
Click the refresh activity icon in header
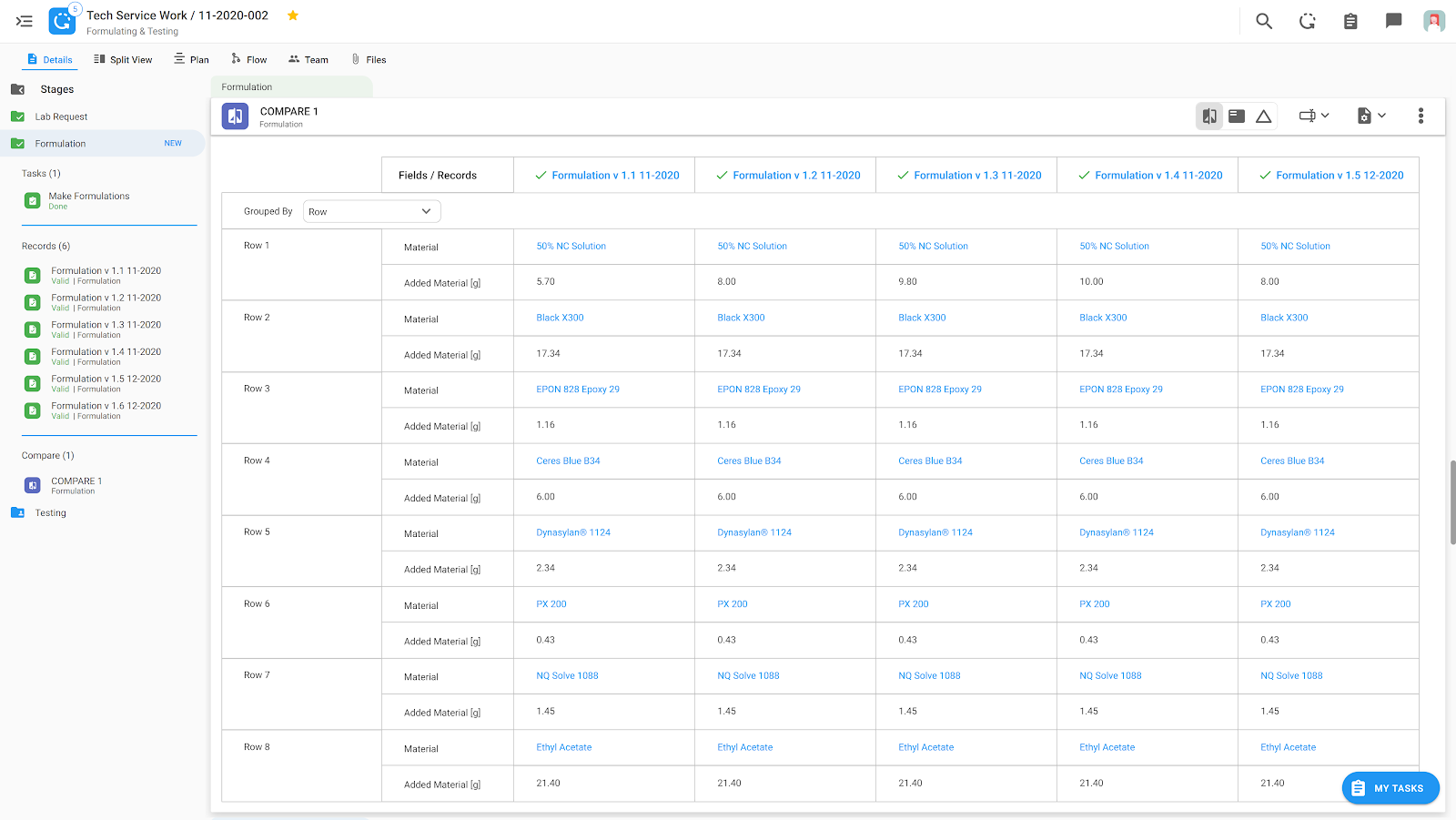(x=1308, y=21)
